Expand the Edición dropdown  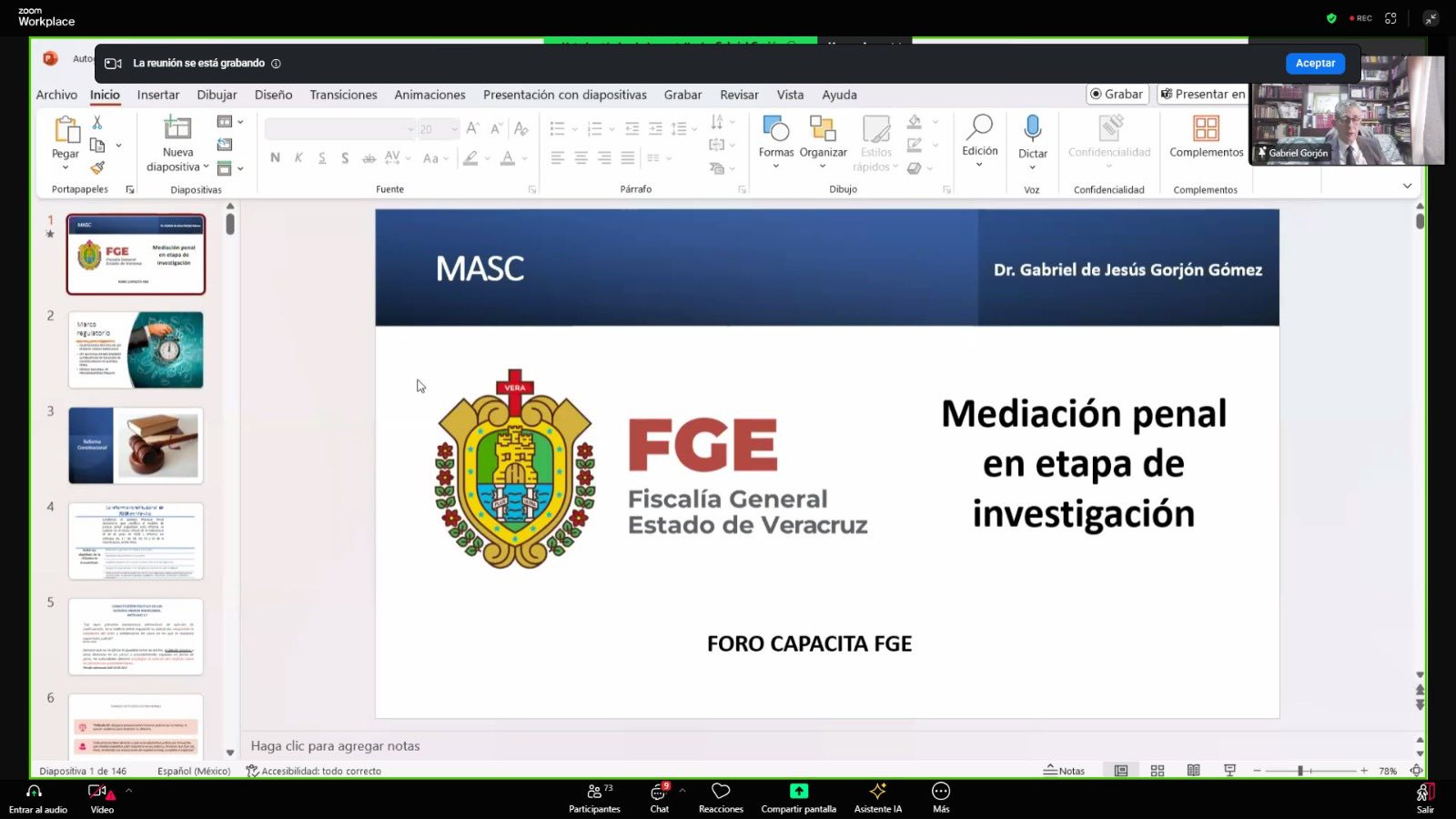point(979,166)
